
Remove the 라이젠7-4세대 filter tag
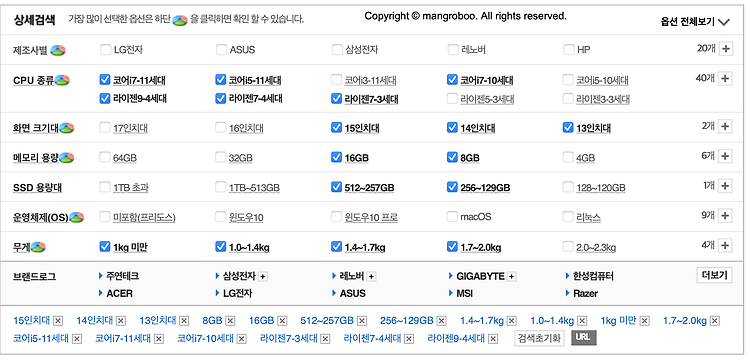click(x=409, y=339)
